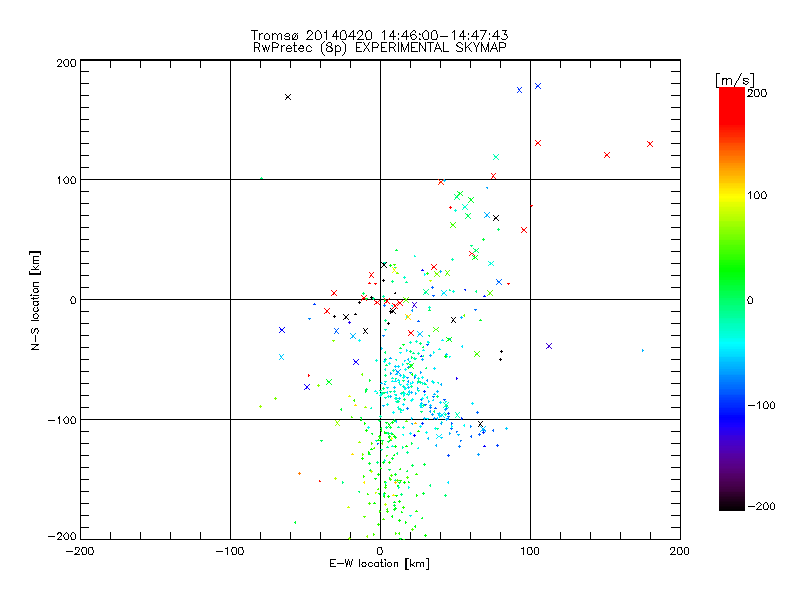Click the colorbar tick label '200'
Viewport: 800px width, 600px height.
[x=757, y=93]
